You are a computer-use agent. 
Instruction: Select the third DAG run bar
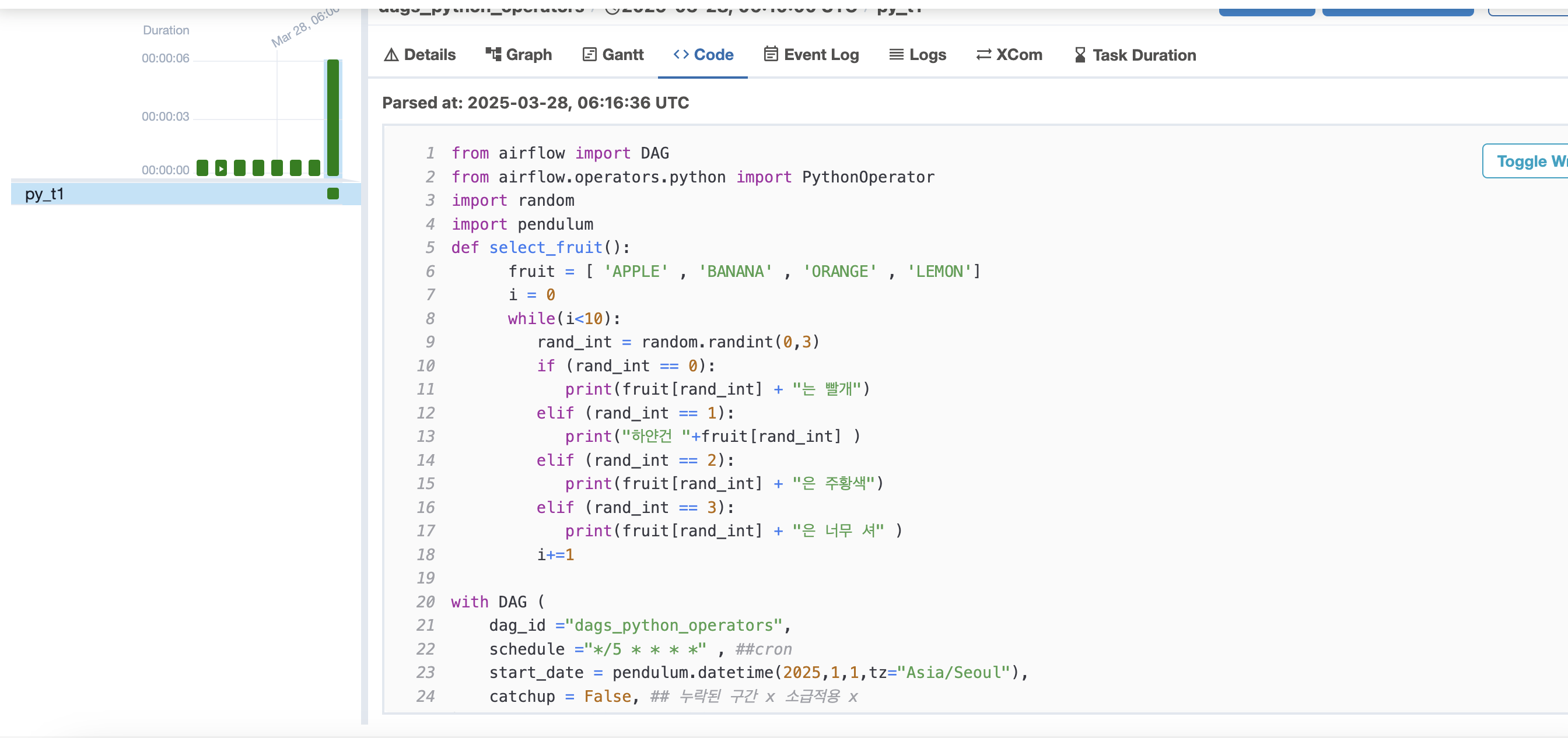[240, 168]
